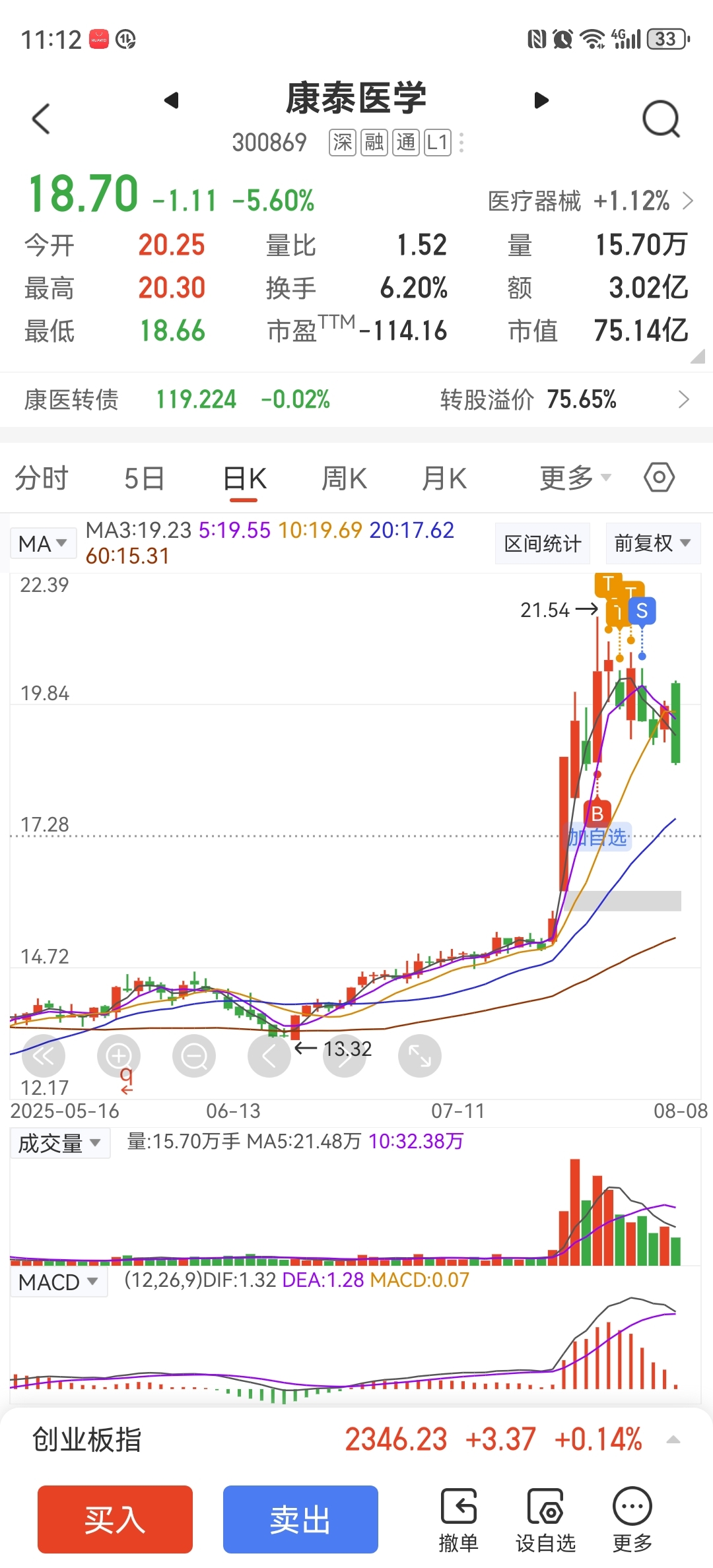Tap the NFC status icon
Image resolution: width=713 pixels, height=1568 pixels.
(537, 39)
